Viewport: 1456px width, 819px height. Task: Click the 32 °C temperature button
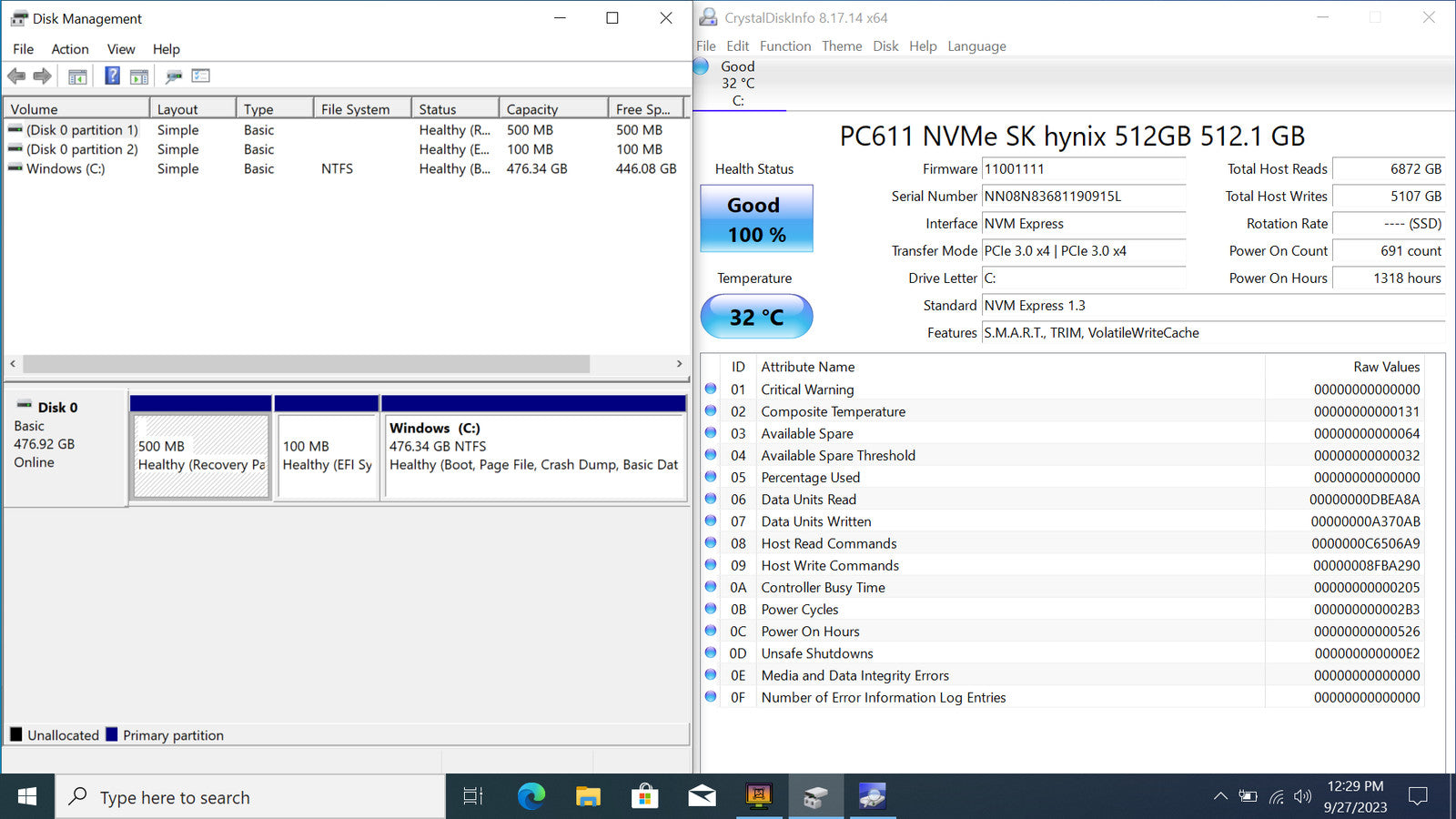pos(756,317)
